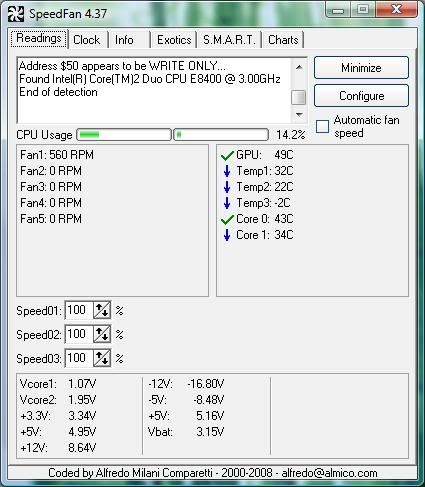Select the Fan5: 0 RPM reading
The height and width of the screenshot is (487, 425).
click(x=51, y=219)
